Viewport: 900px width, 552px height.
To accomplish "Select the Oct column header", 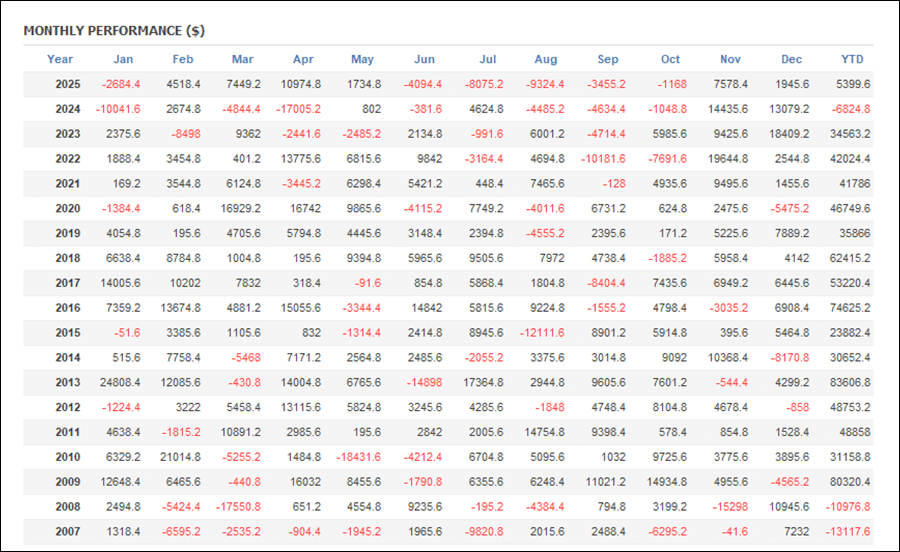I will pos(670,59).
